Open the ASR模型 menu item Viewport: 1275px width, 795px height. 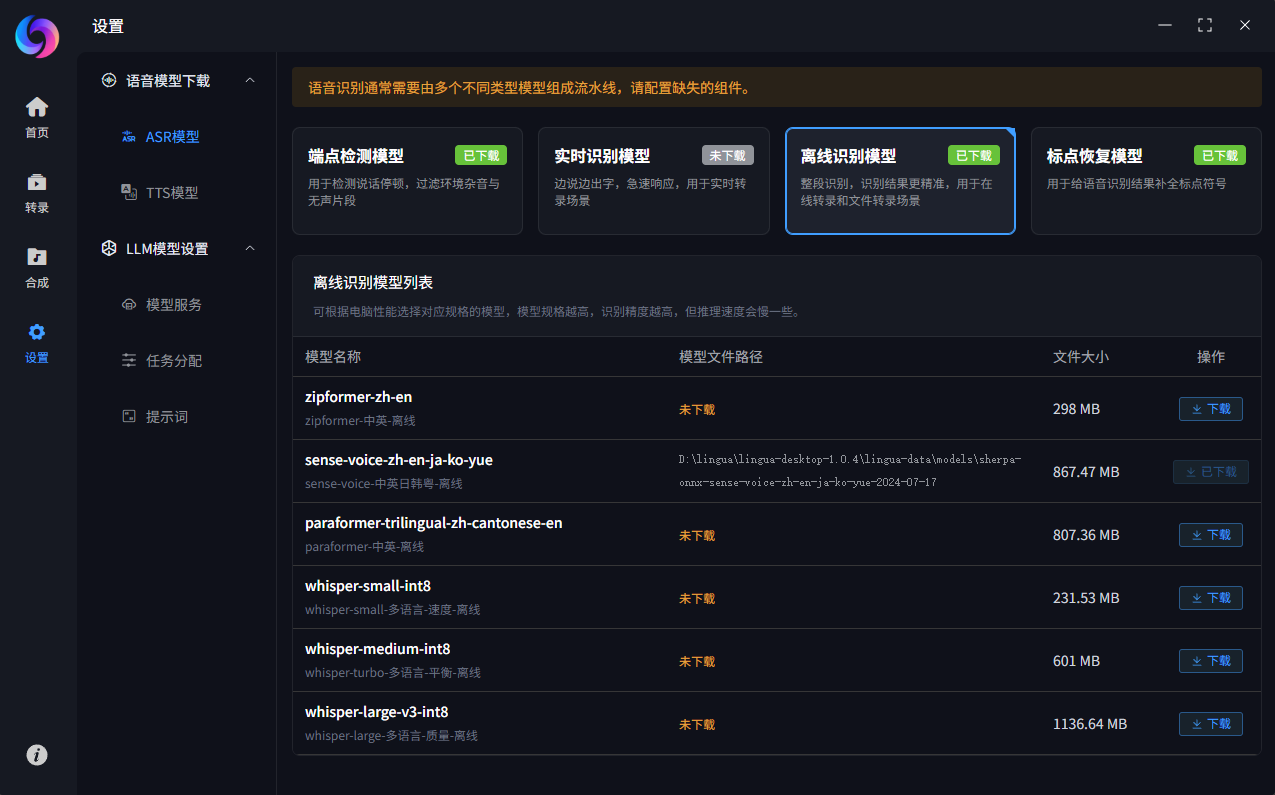pyautogui.click(x=177, y=137)
